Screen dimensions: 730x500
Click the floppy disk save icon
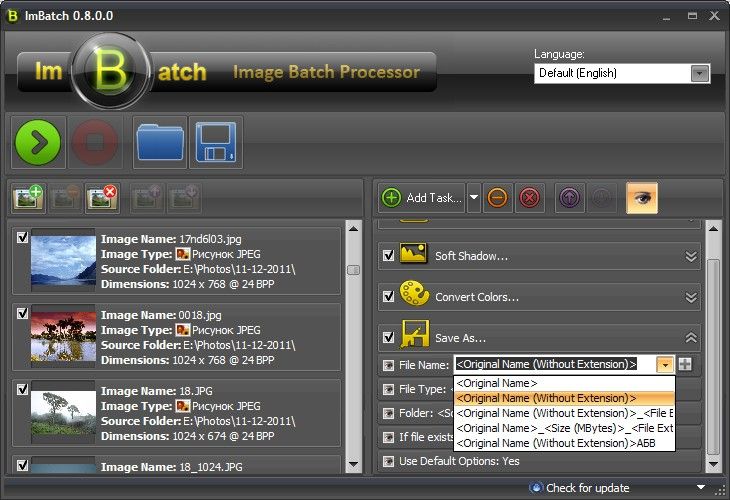point(216,142)
